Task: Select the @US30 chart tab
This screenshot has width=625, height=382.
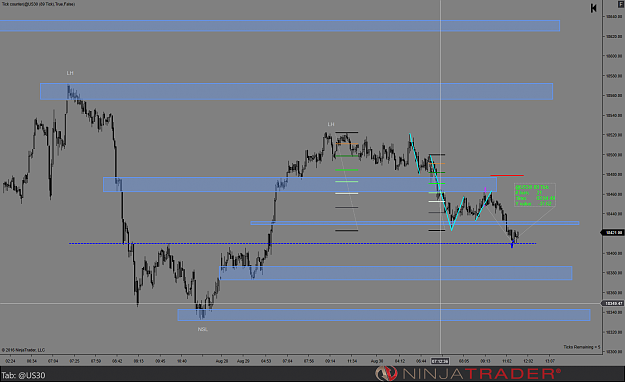Action: tap(23, 375)
